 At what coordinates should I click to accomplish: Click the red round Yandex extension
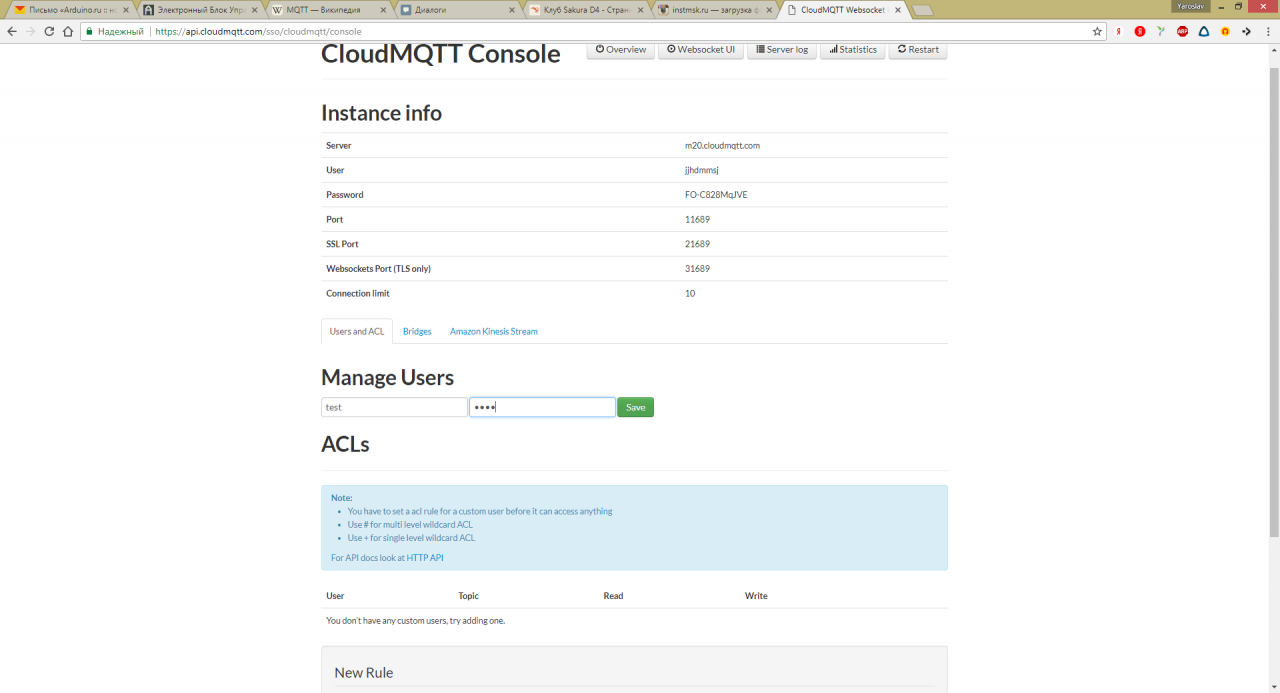(1140, 31)
